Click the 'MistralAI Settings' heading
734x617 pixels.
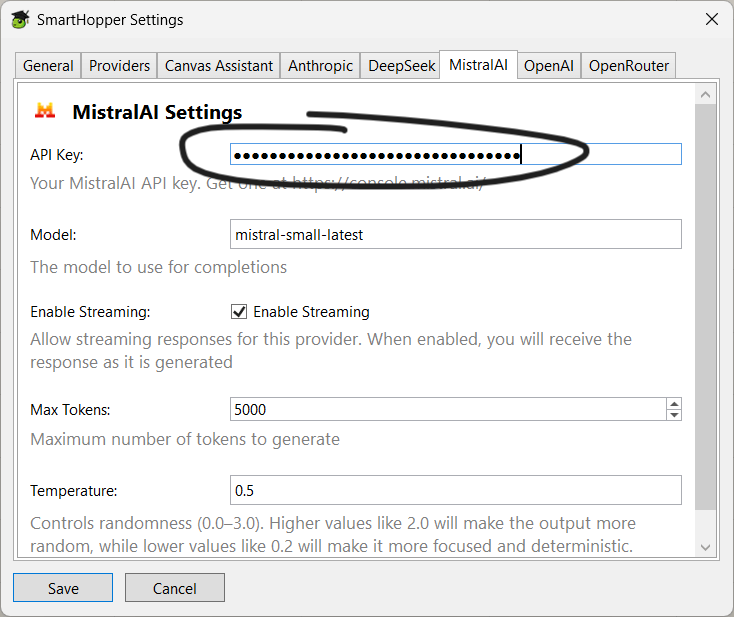(157, 112)
